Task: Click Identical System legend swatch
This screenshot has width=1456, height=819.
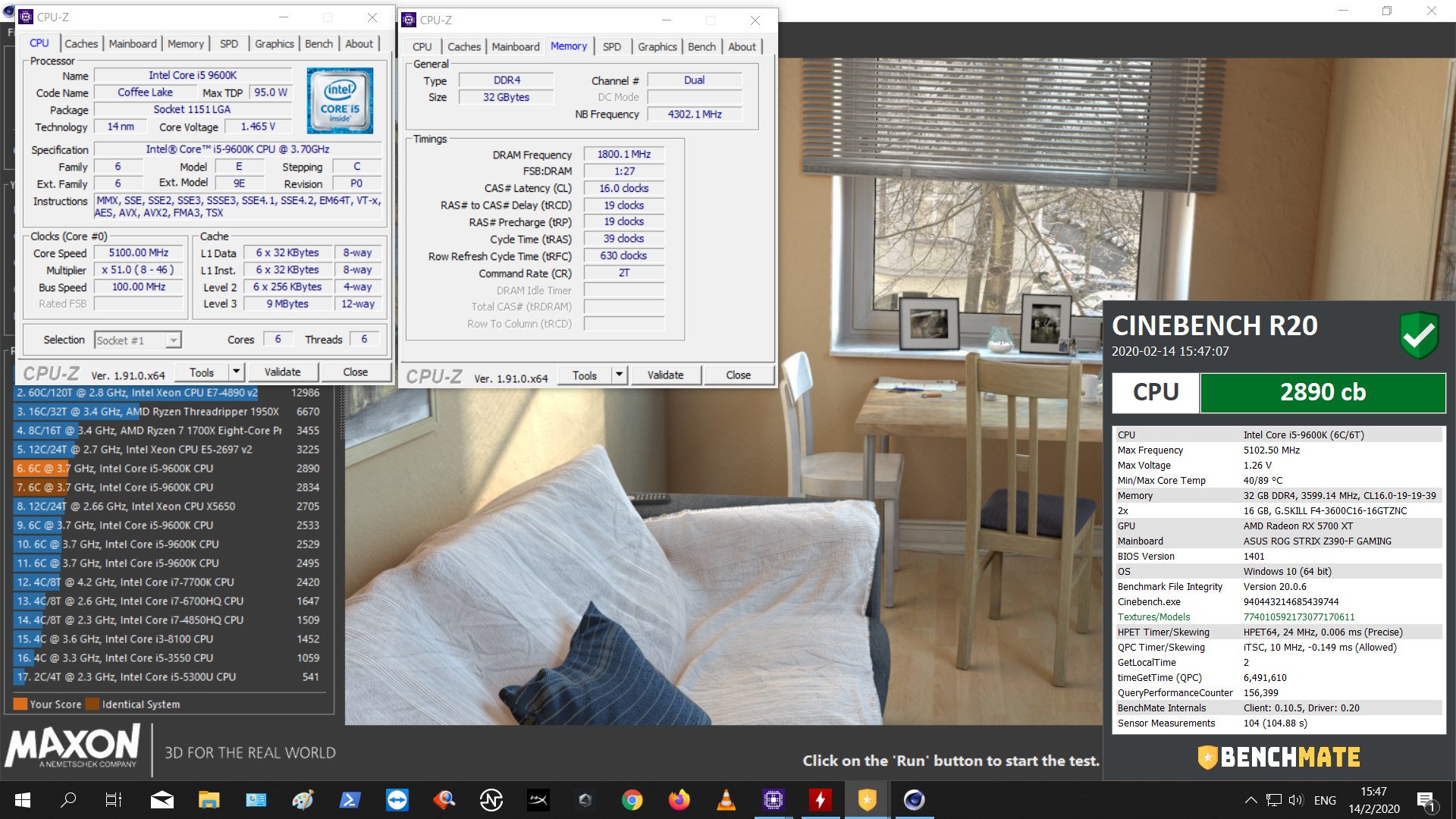Action: [93, 704]
